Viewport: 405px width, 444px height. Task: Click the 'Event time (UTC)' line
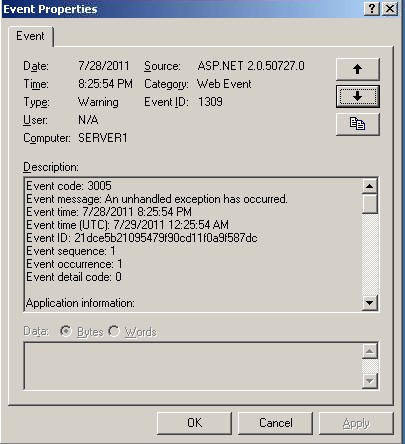tap(128, 225)
